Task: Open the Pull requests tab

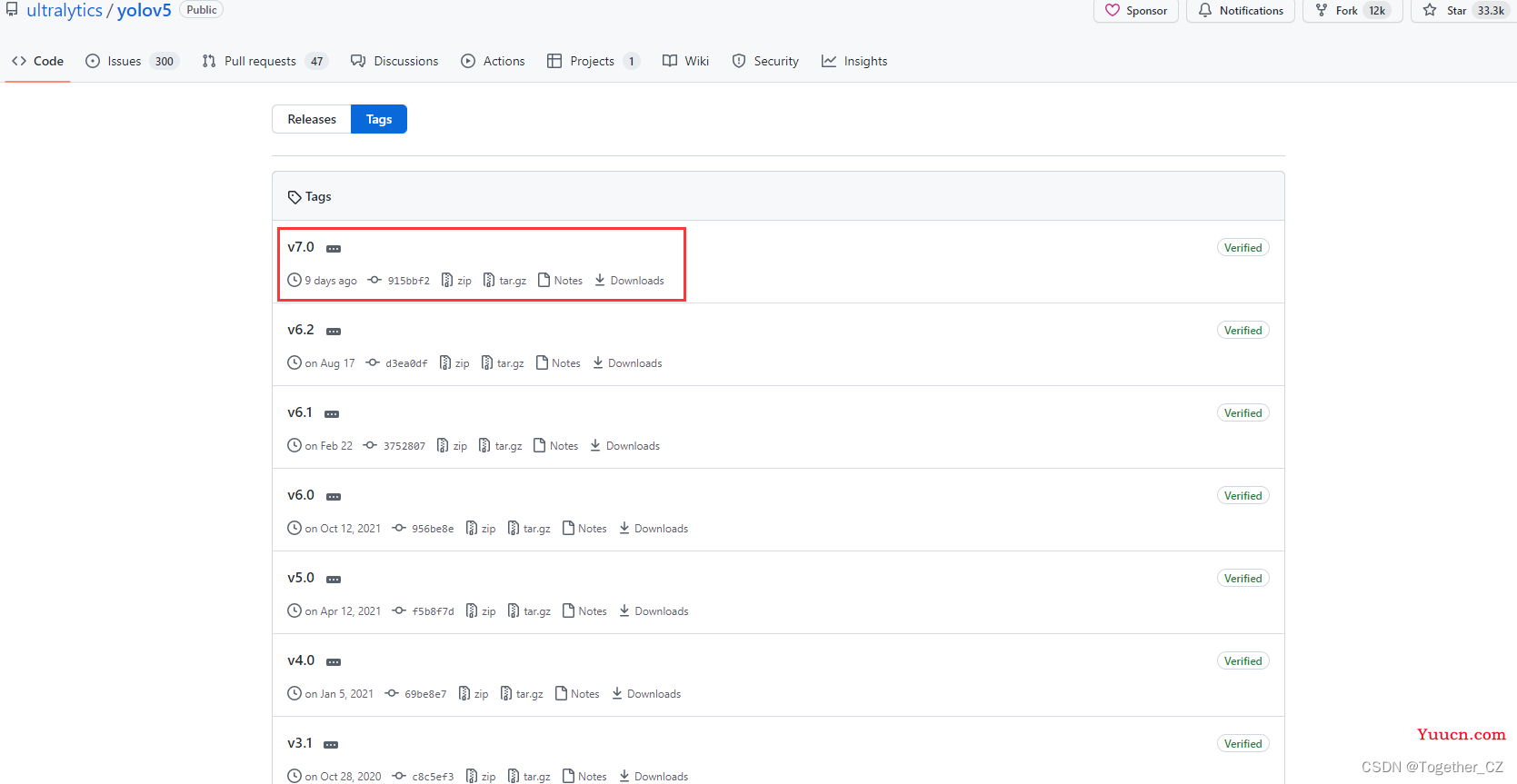Action: pos(264,61)
